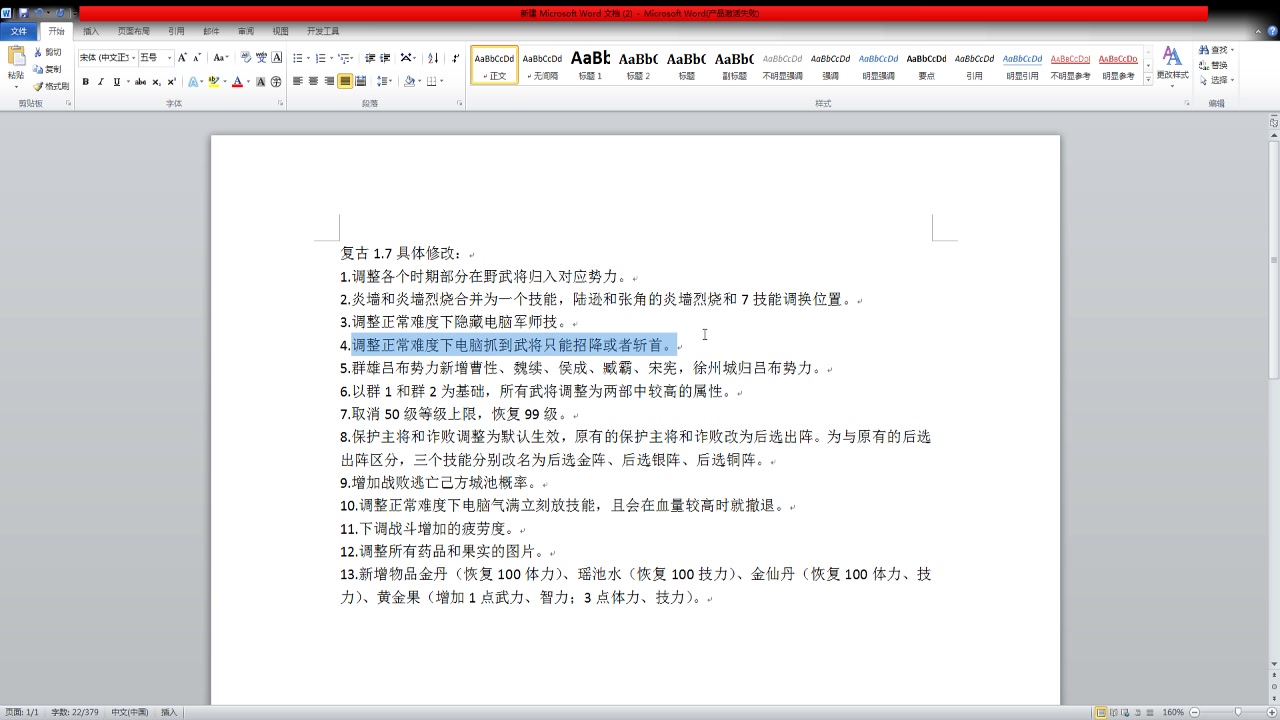Toggle strikethrough (abc) formatting
The image size is (1280, 720).
(140, 82)
